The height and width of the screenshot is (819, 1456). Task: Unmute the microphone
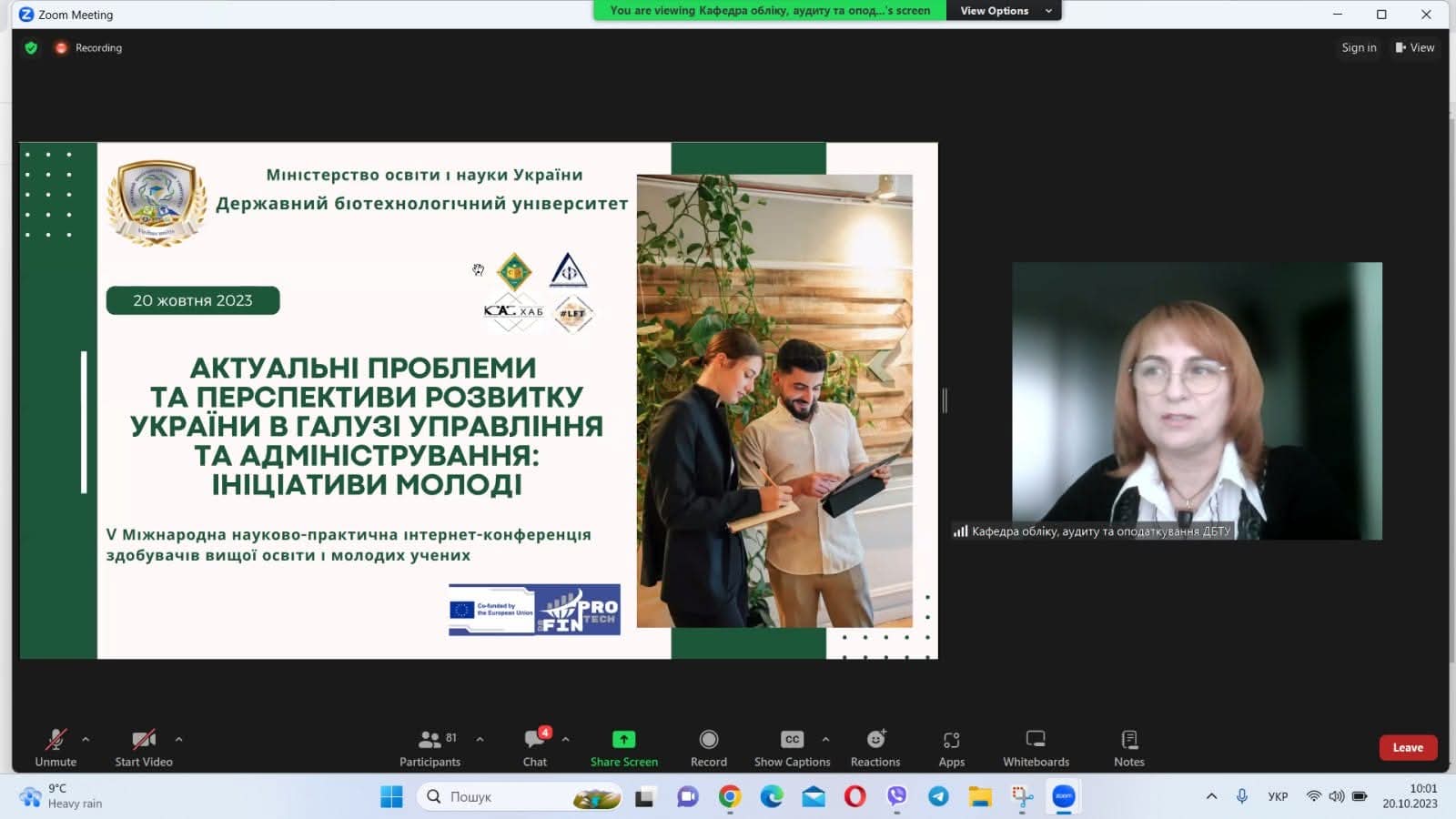coord(56,747)
